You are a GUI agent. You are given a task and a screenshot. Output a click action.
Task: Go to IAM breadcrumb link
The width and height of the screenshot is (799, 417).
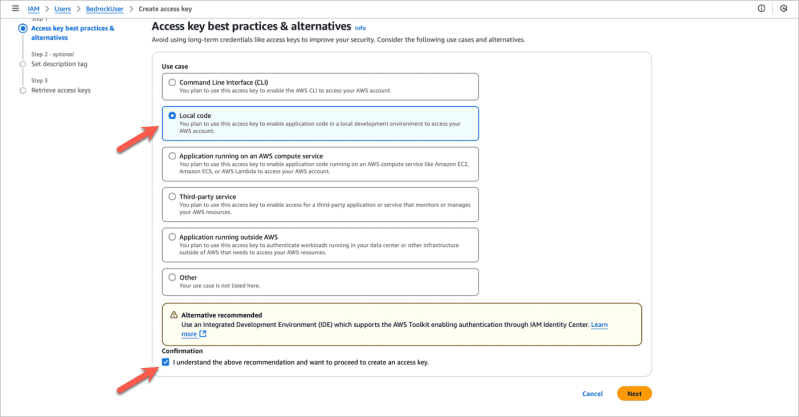[x=34, y=9]
